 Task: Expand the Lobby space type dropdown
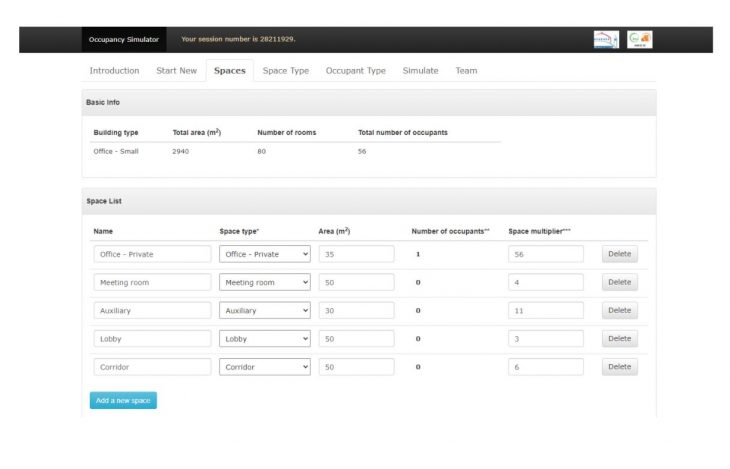pyautogui.click(x=265, y=339)
